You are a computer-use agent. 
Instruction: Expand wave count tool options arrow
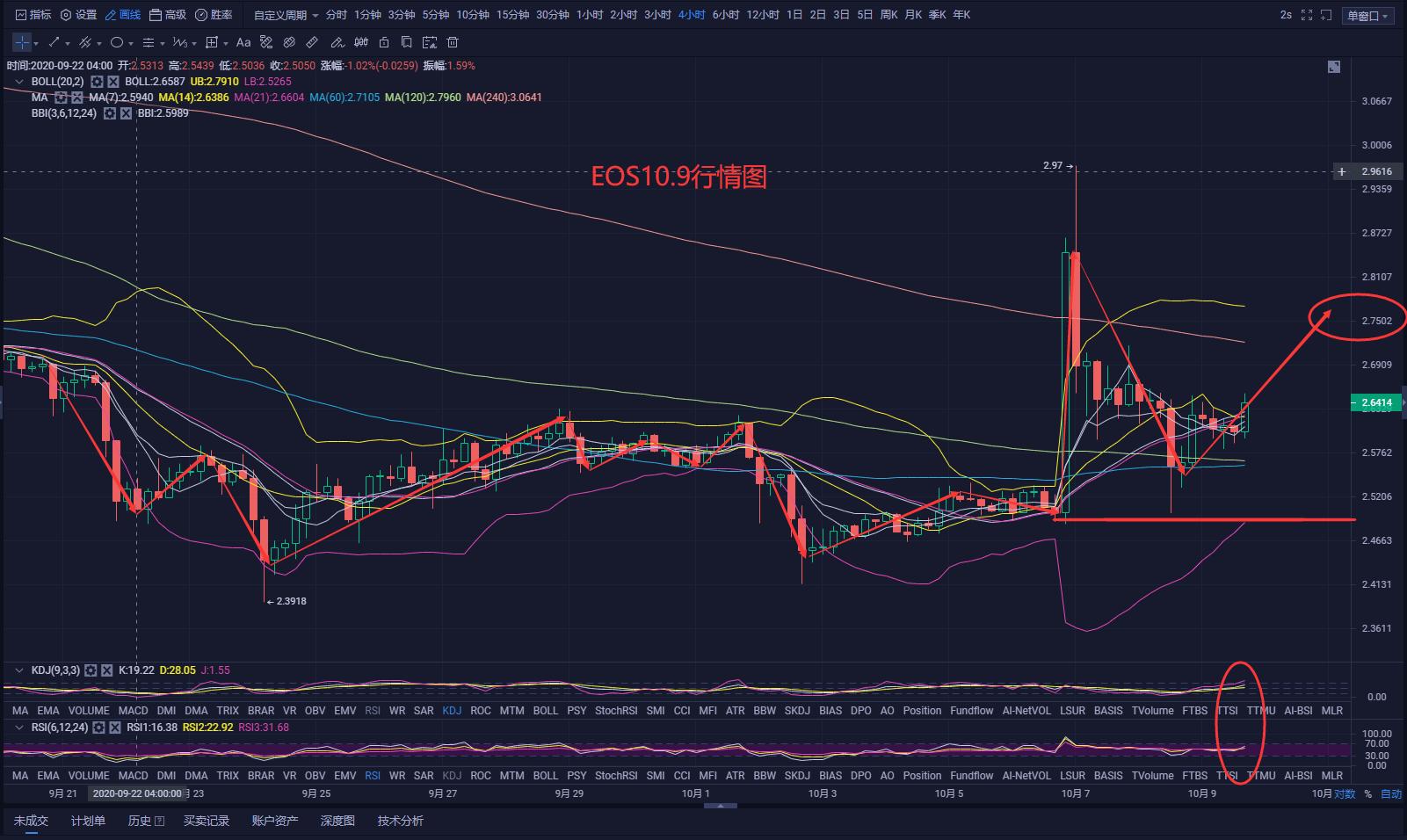pos(193,42)
